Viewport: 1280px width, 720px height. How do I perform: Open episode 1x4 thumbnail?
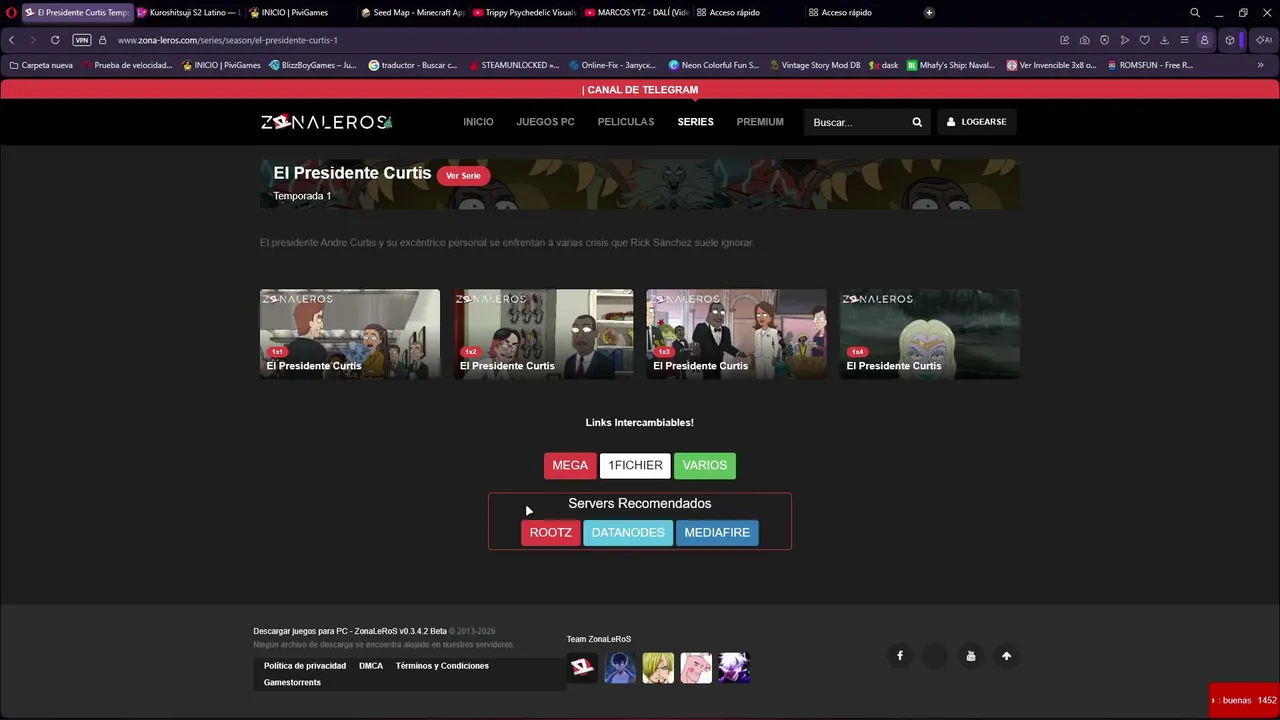point(930,334)
